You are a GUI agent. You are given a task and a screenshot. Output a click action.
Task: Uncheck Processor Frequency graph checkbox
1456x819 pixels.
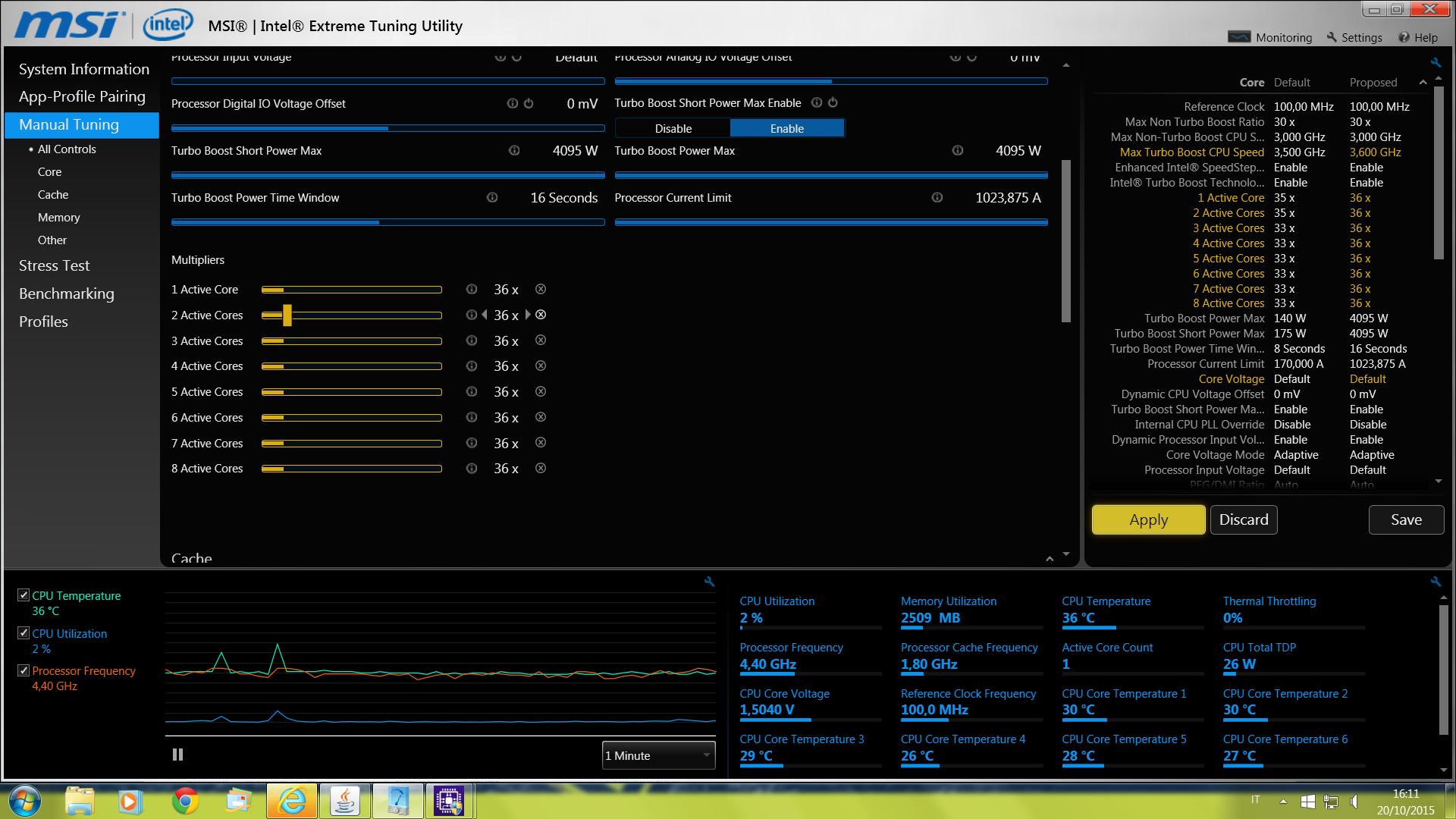[24, 670]
